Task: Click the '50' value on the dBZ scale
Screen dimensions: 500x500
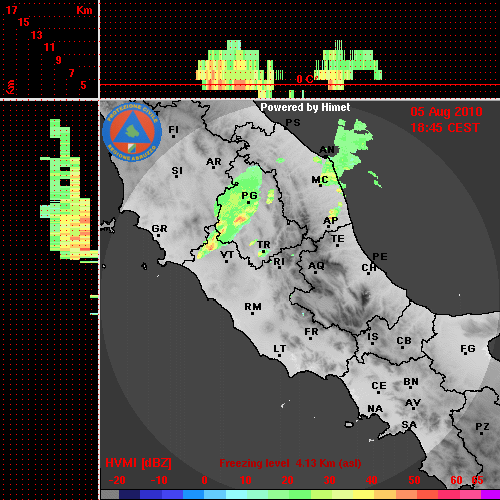Action: [x=414, y=480]
